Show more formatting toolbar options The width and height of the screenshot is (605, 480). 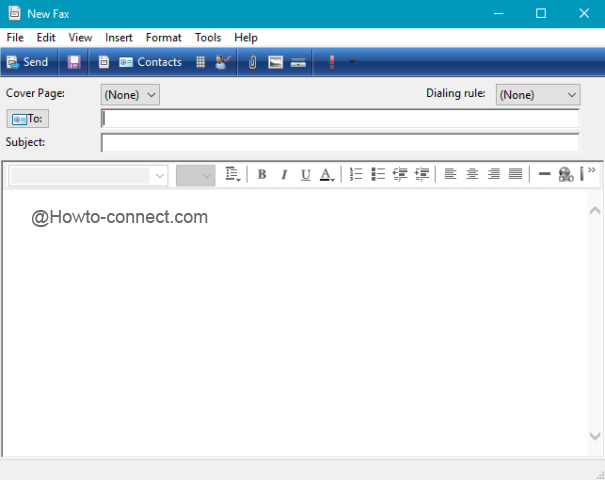click(x=591, y=170)
